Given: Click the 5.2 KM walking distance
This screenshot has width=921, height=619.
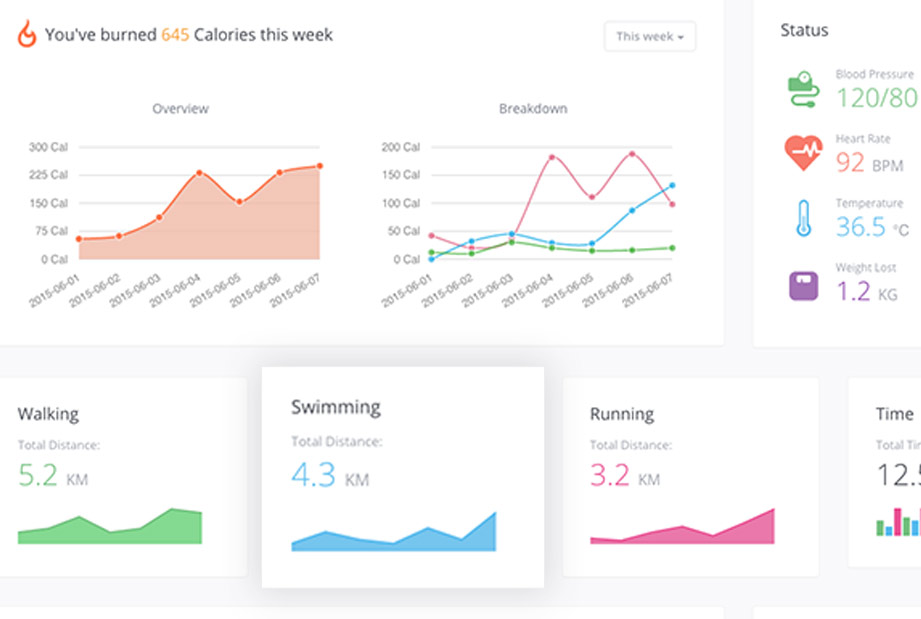Looking at the screenshot, I should pos(53,475).
